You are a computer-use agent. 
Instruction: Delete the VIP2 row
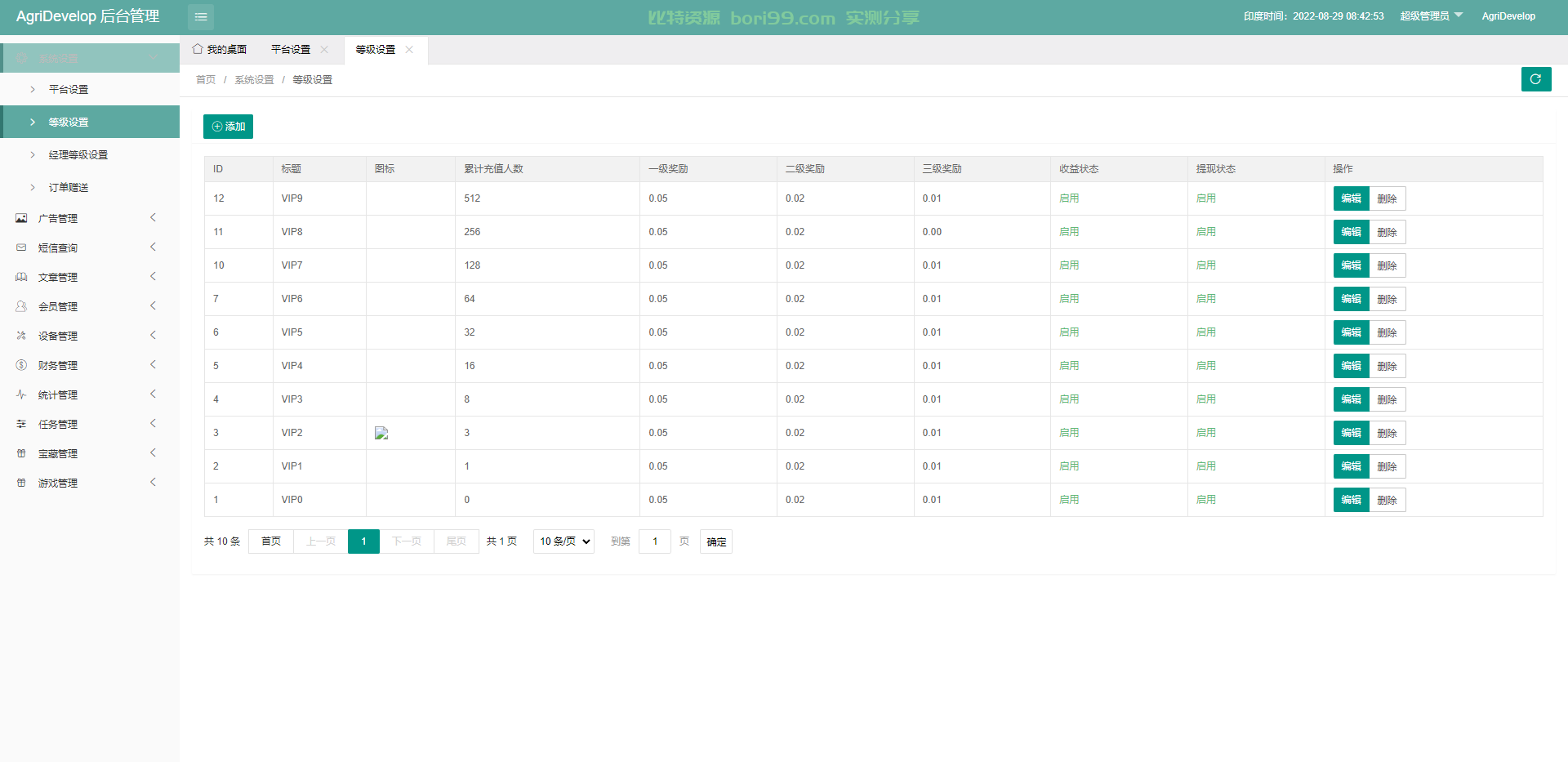coord(1387,433)
